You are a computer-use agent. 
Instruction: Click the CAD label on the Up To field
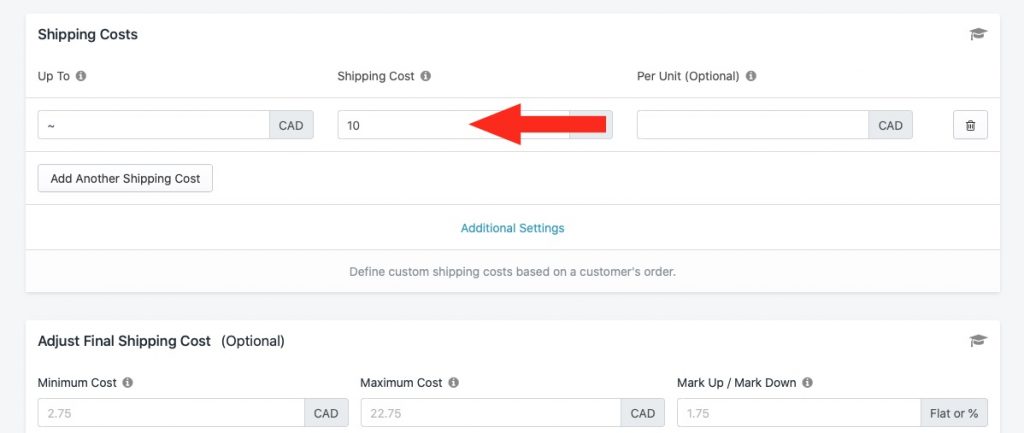pyautogui.click(x=291, y=125)
